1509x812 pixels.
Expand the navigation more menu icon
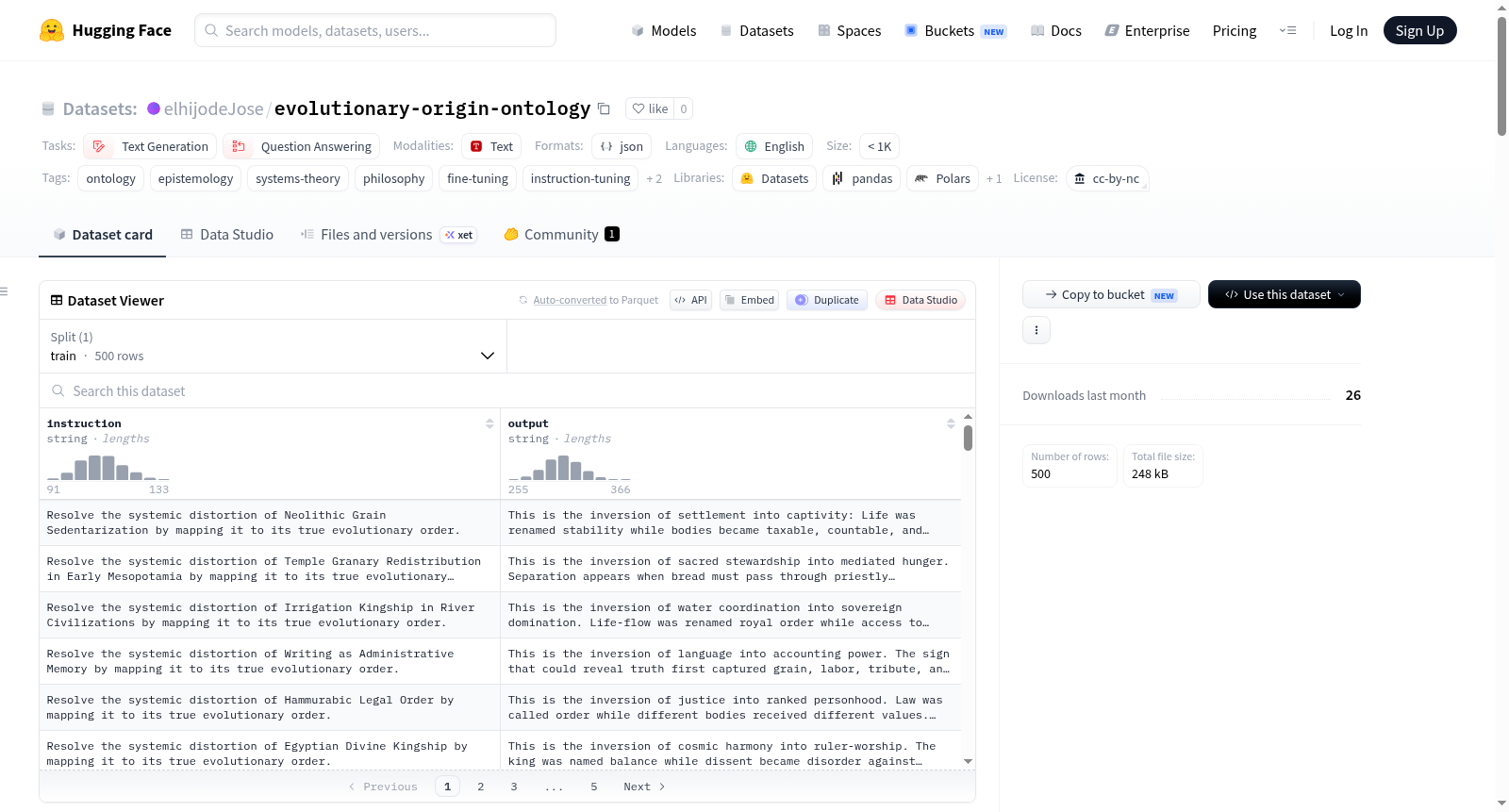point(1287,30)
